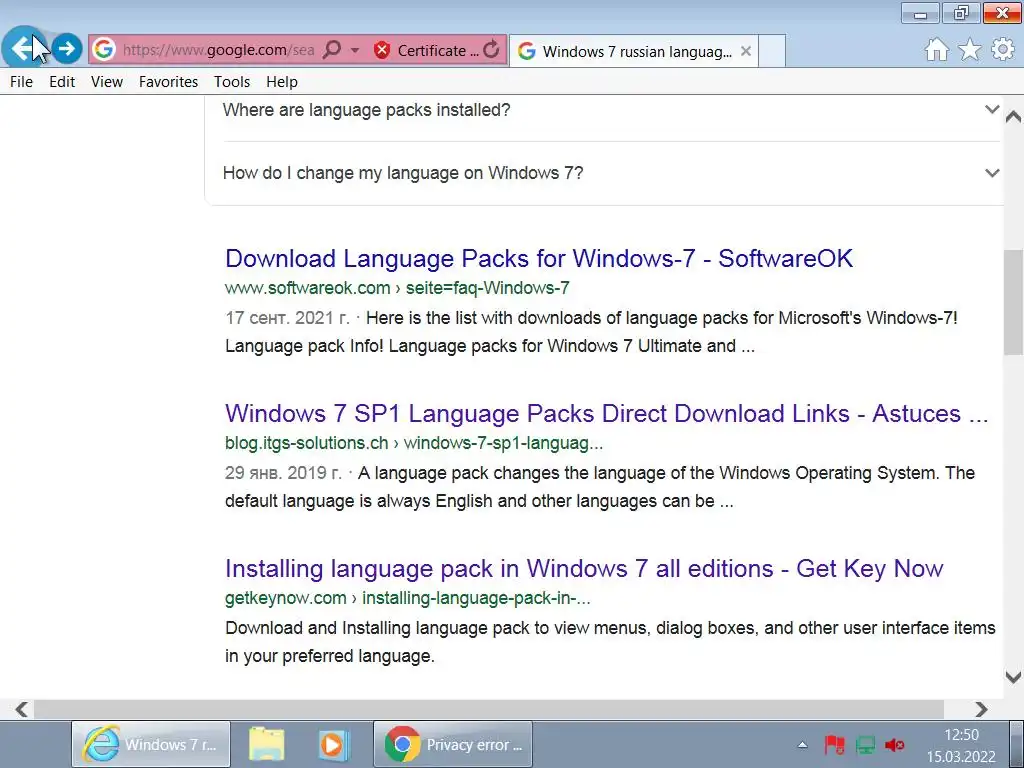Screen dimensions: 1024x768
Task: Expand 'How do I change my language' chevron
Action: click(x=992, y=173)
